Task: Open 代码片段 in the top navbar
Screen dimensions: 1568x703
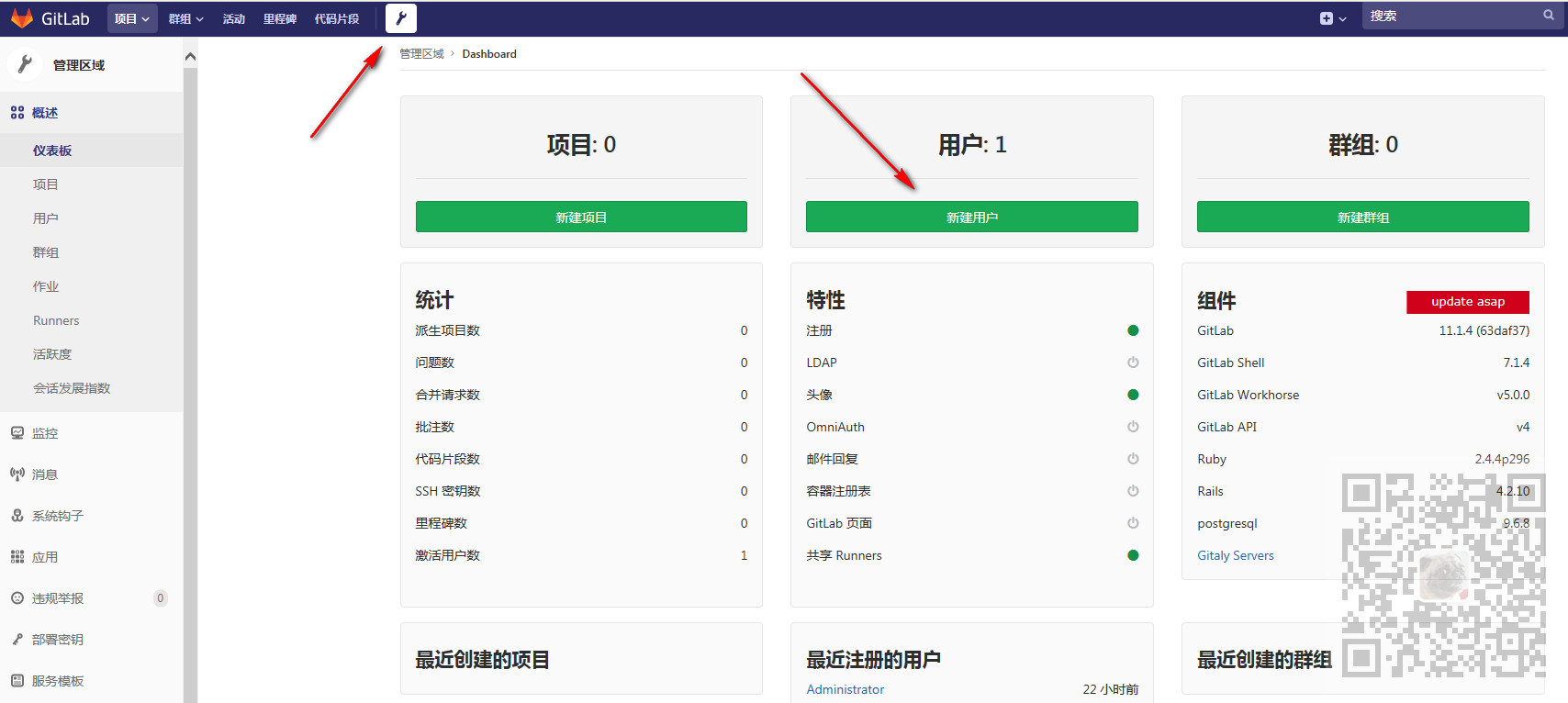Action: (x=337, y=18)
